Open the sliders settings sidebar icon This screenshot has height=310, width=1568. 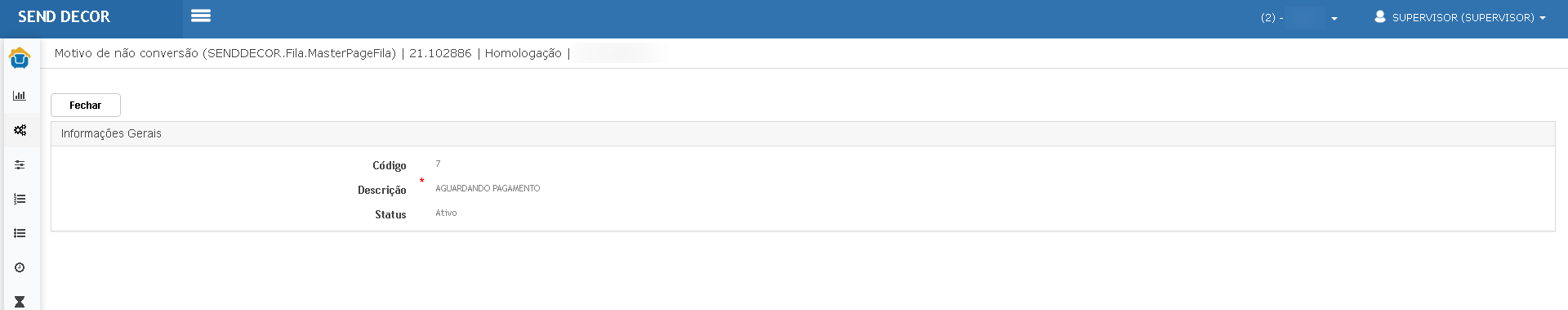20,164
